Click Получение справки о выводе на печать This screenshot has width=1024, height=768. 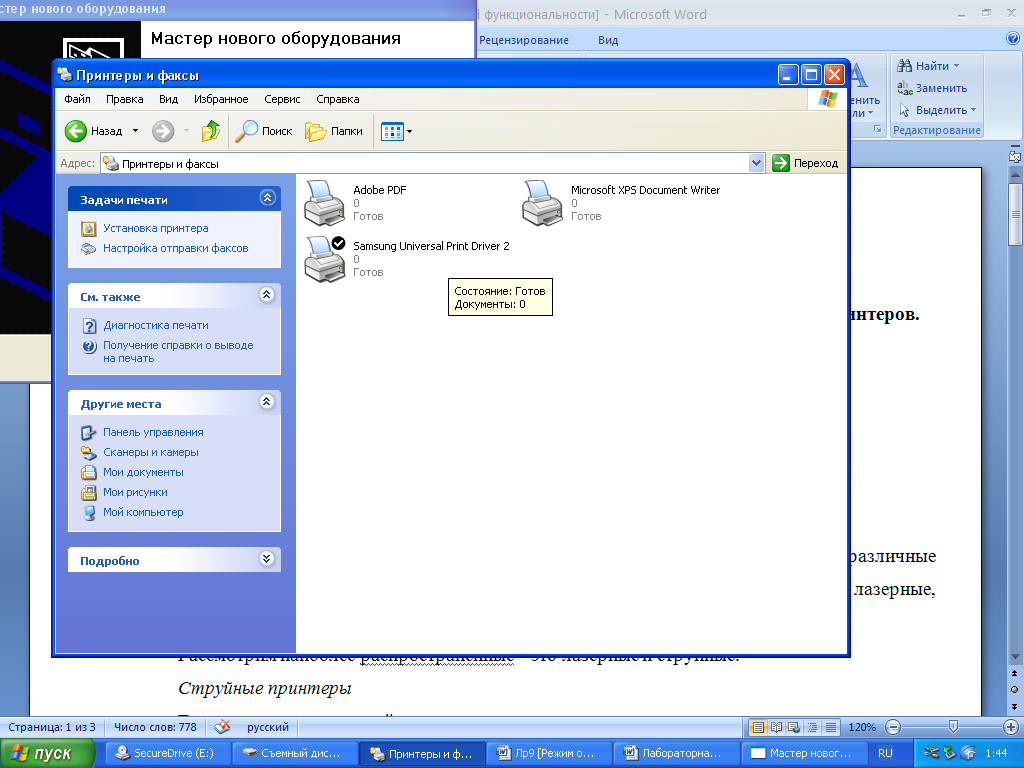pos(178,351)
